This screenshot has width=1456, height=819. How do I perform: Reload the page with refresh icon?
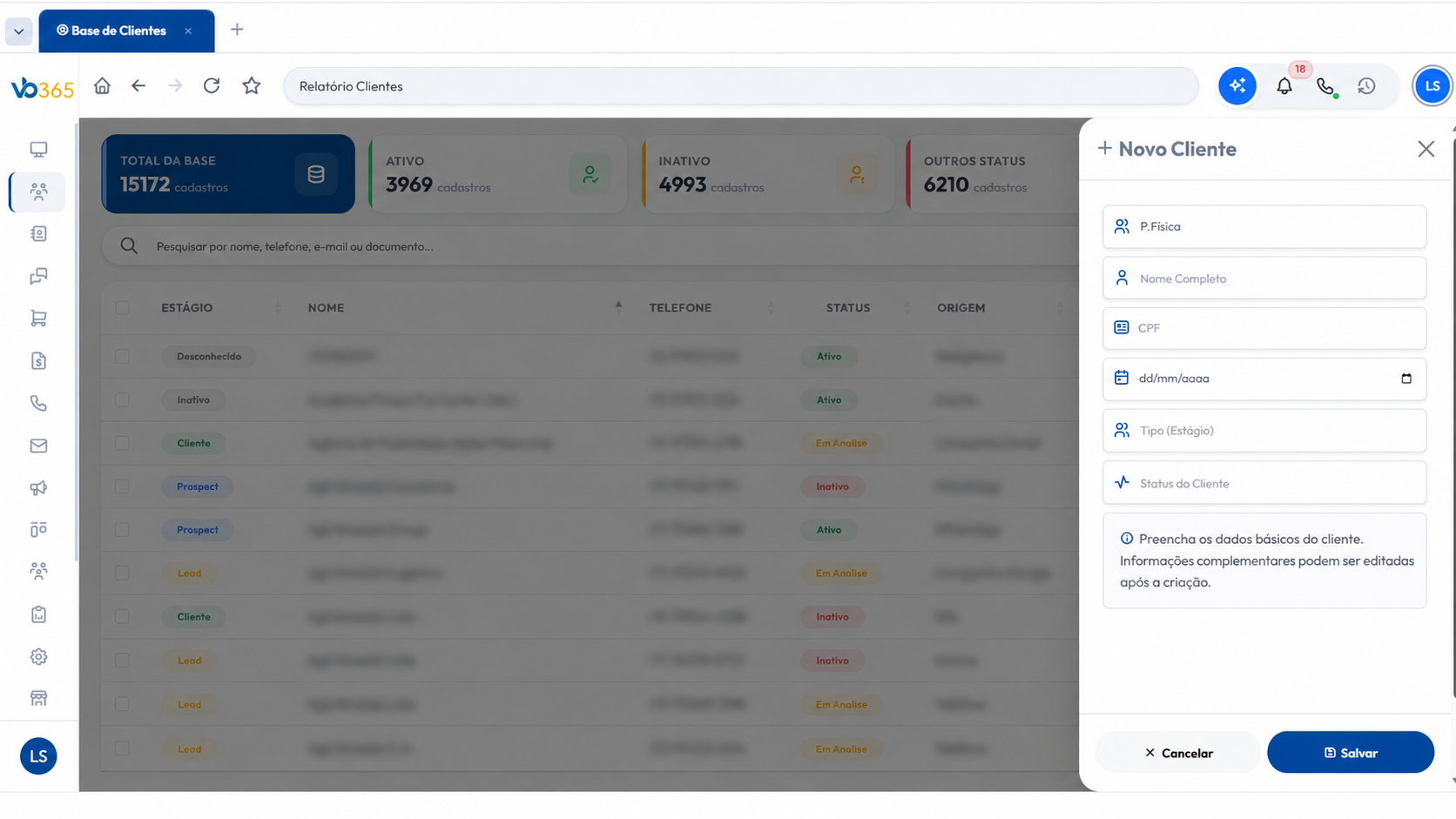(212, 85)
